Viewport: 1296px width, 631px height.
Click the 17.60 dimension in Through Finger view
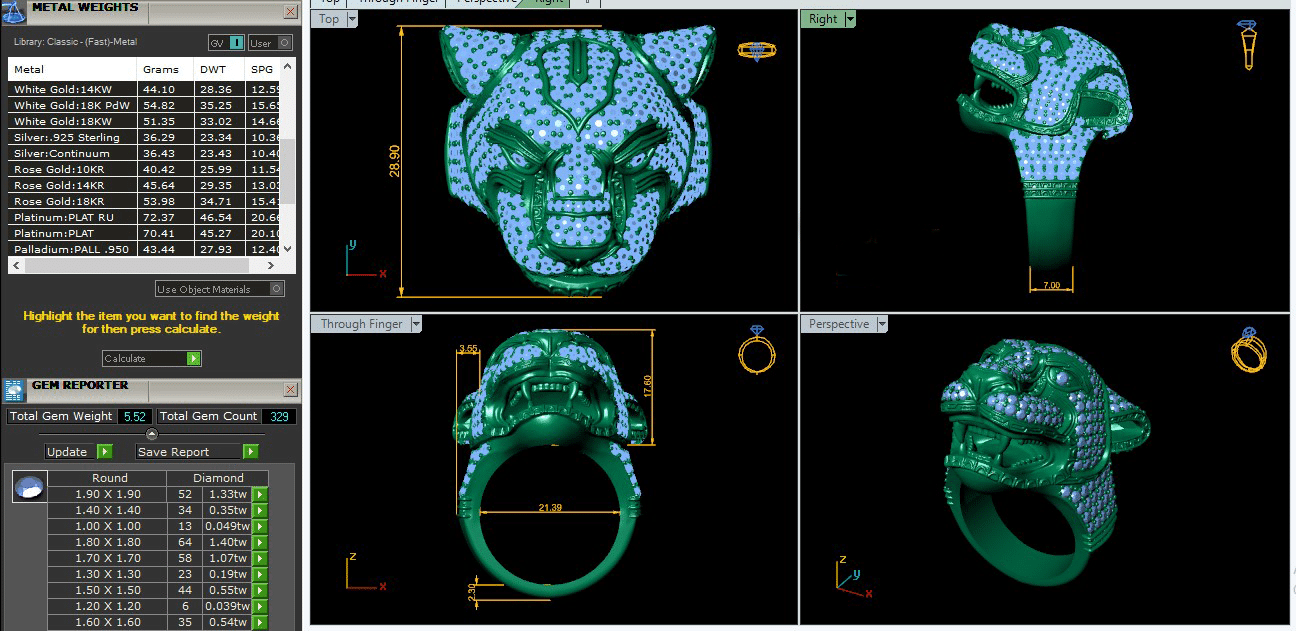point(646,386)
